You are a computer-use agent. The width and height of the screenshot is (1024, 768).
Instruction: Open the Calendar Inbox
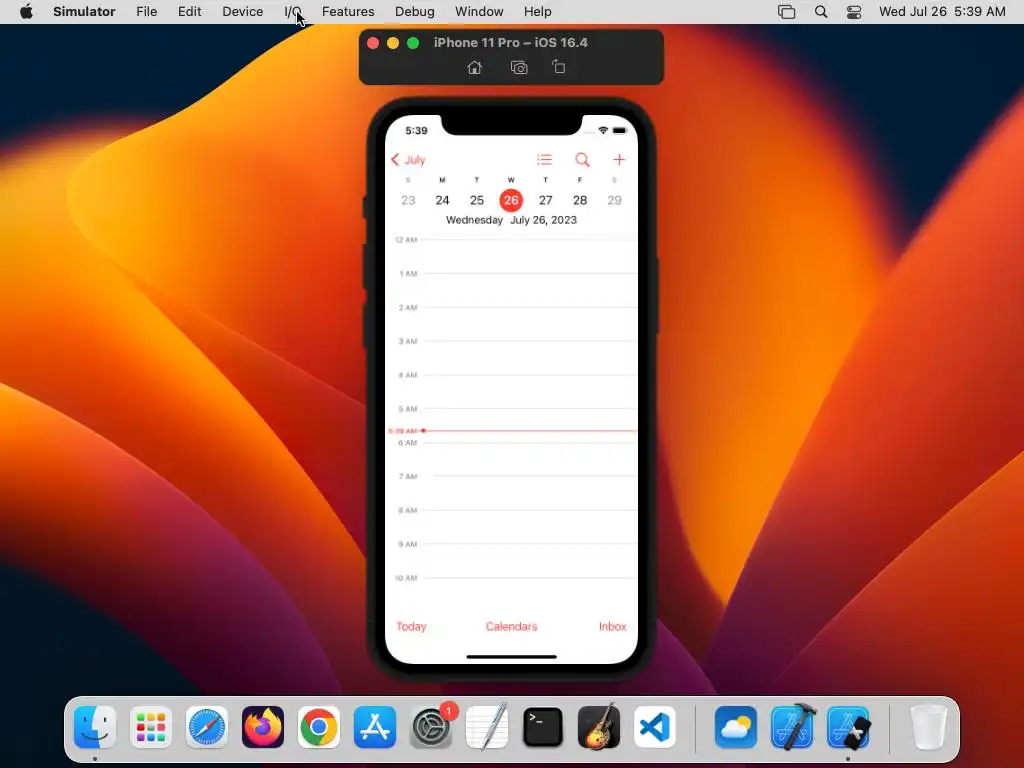(613, 626)
